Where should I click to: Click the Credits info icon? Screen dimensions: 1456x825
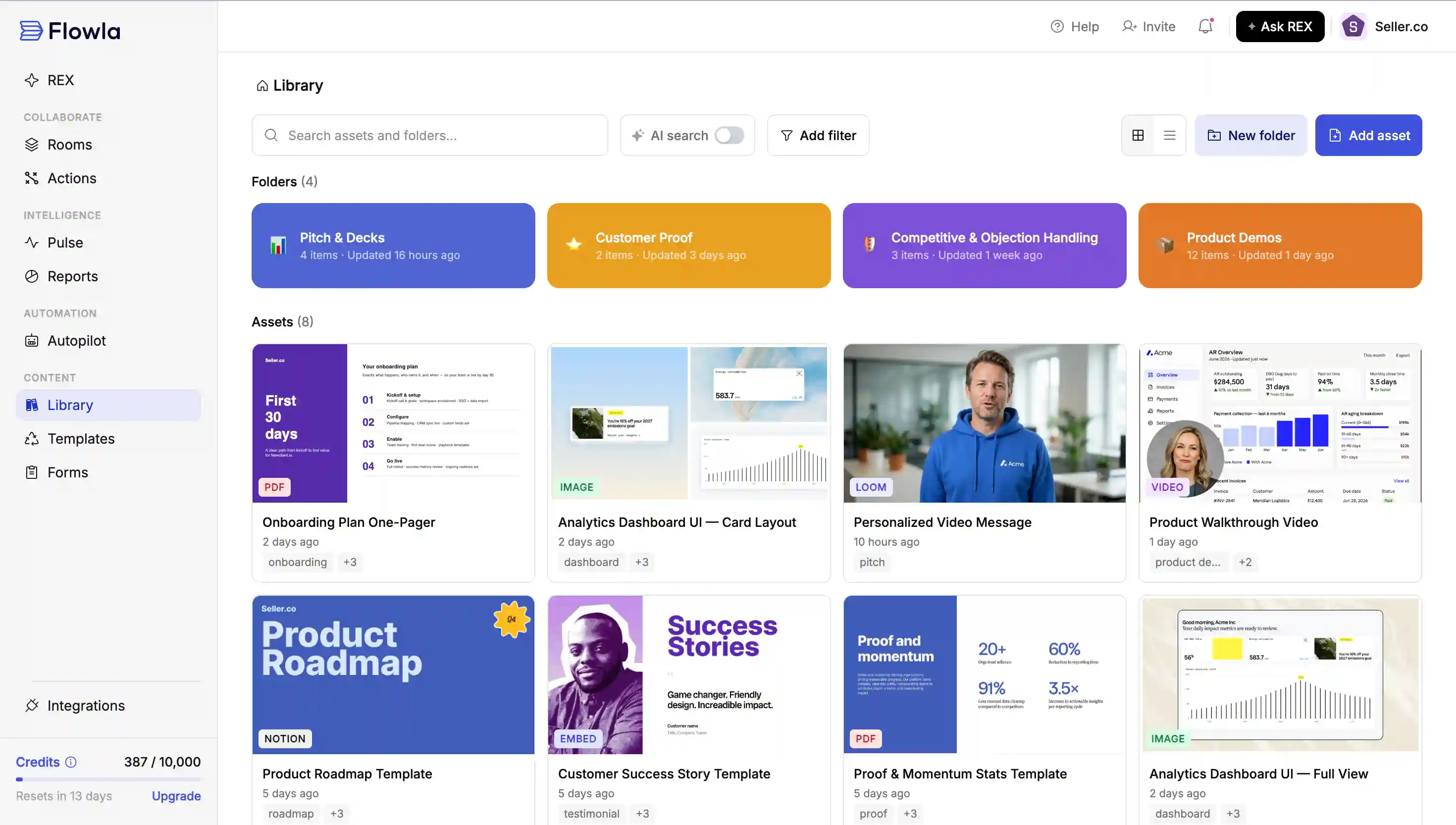(x=71, y=762)
